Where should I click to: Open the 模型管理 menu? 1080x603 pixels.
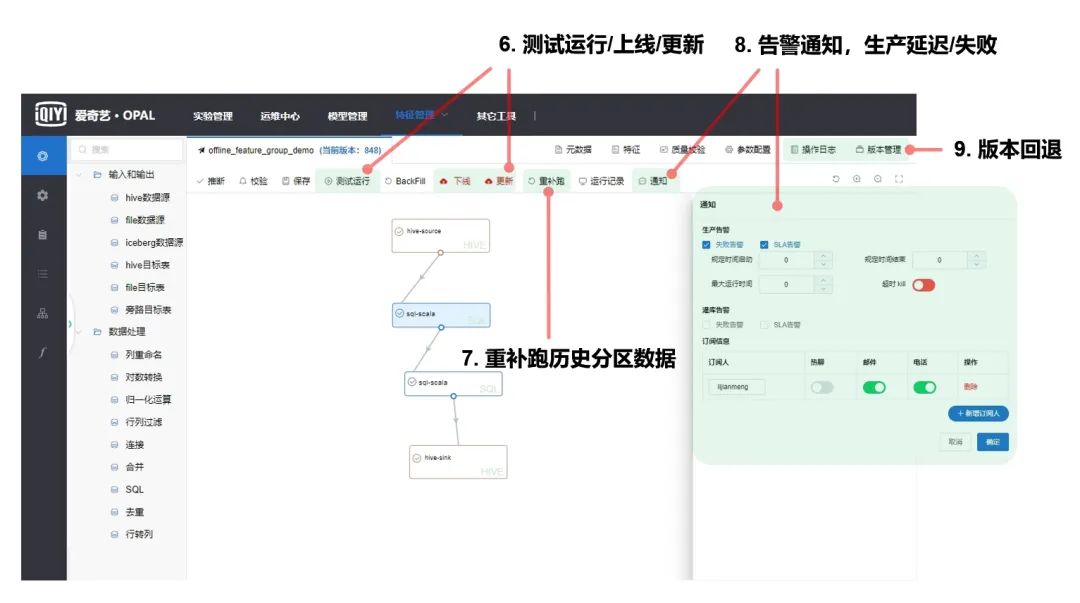click(347, 116)
